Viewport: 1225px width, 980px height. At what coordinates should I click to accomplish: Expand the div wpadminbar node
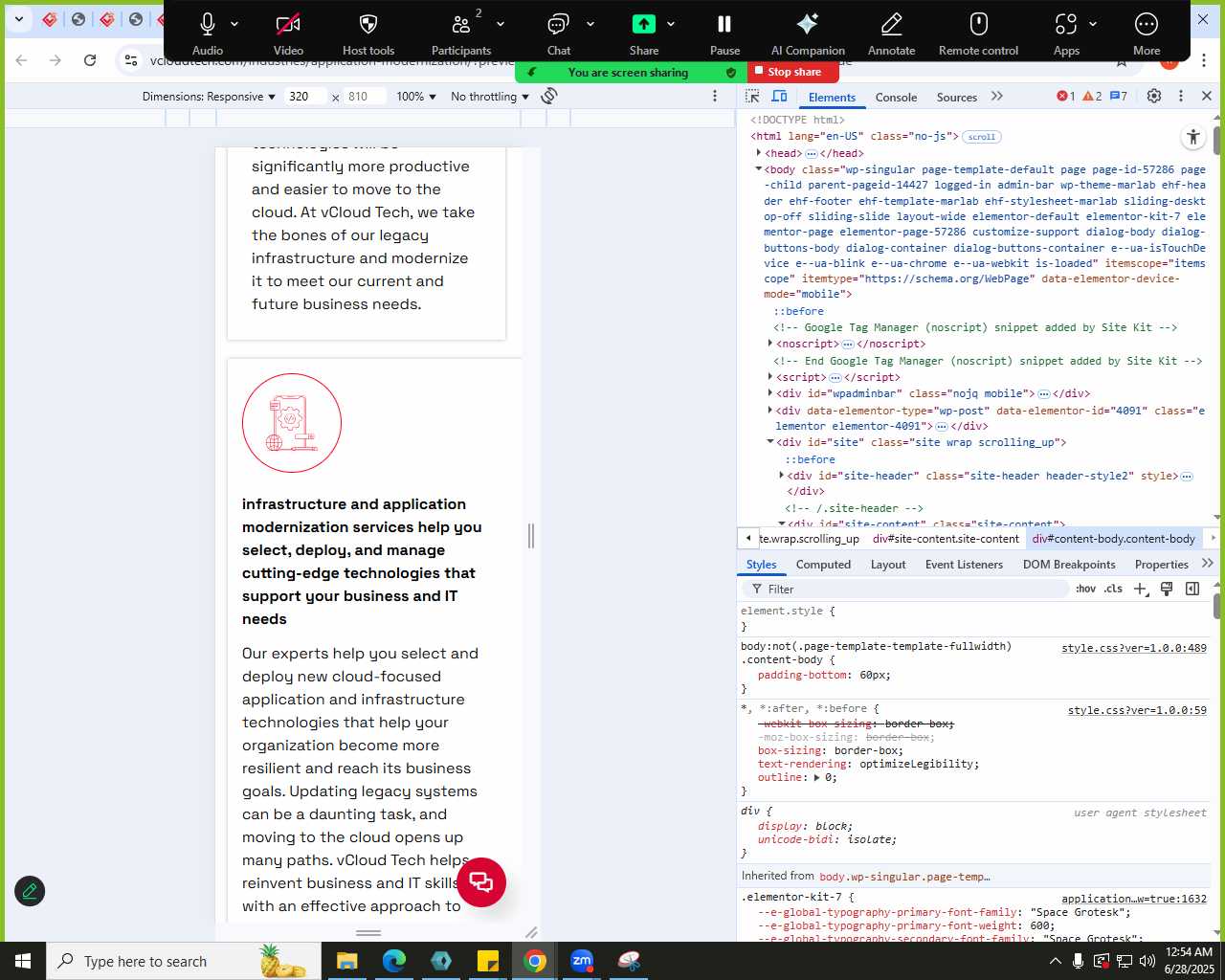[x=770, y=393]
